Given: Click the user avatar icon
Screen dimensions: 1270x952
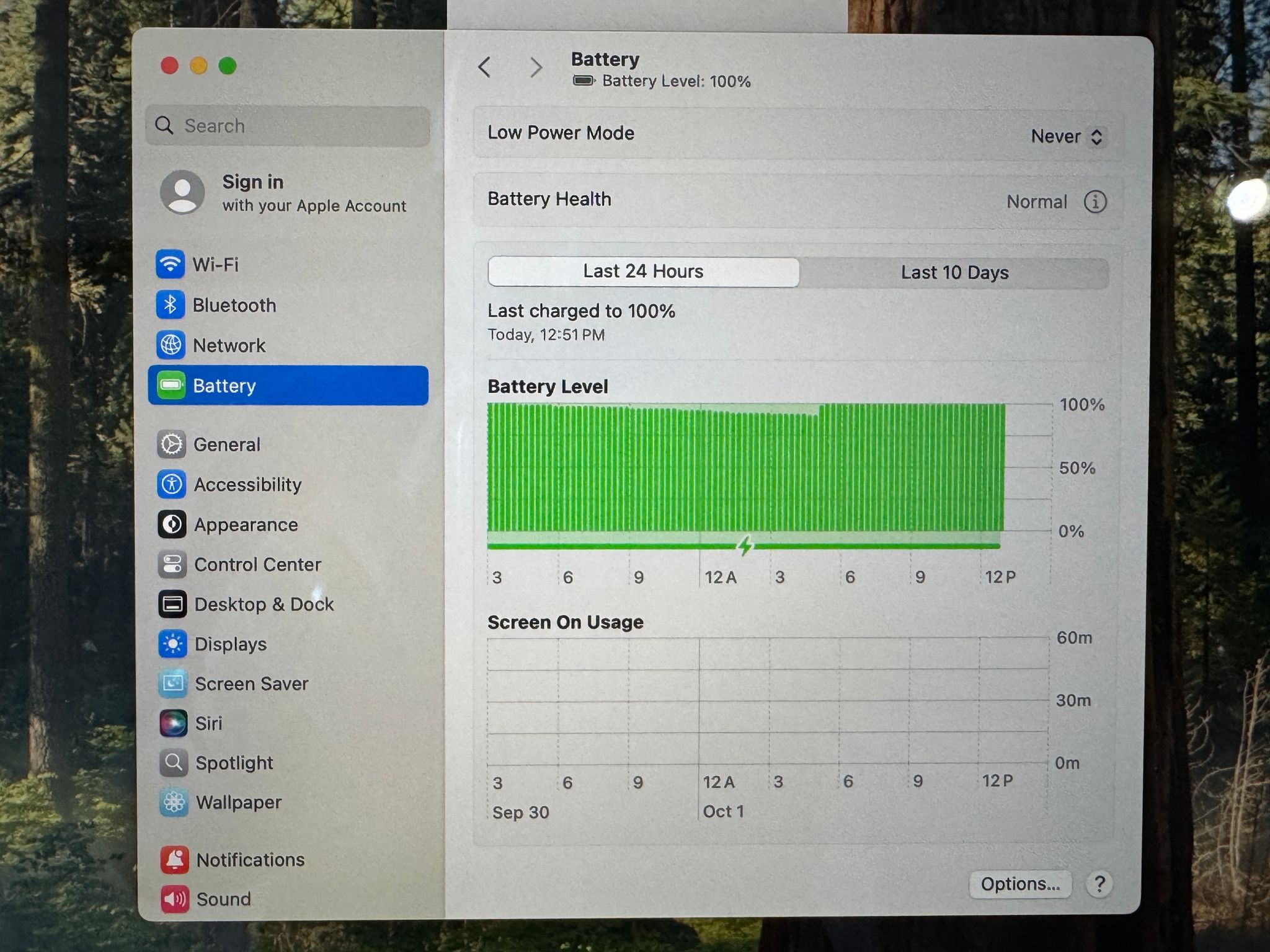Looking at the screenshot, I should pyautogui.click(x=182, y=192).
